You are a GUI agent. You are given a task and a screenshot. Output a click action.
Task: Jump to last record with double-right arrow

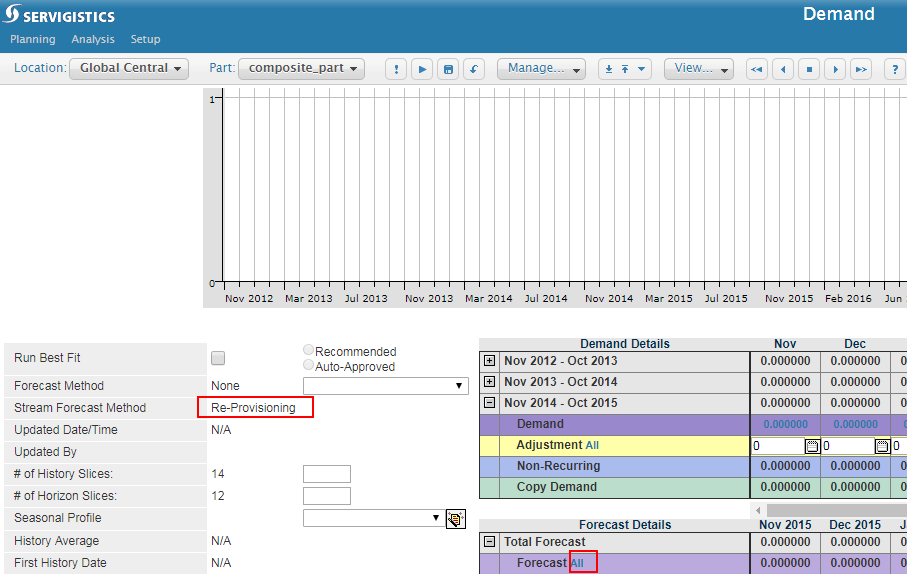pyautogui.click(x=861, y=69)
